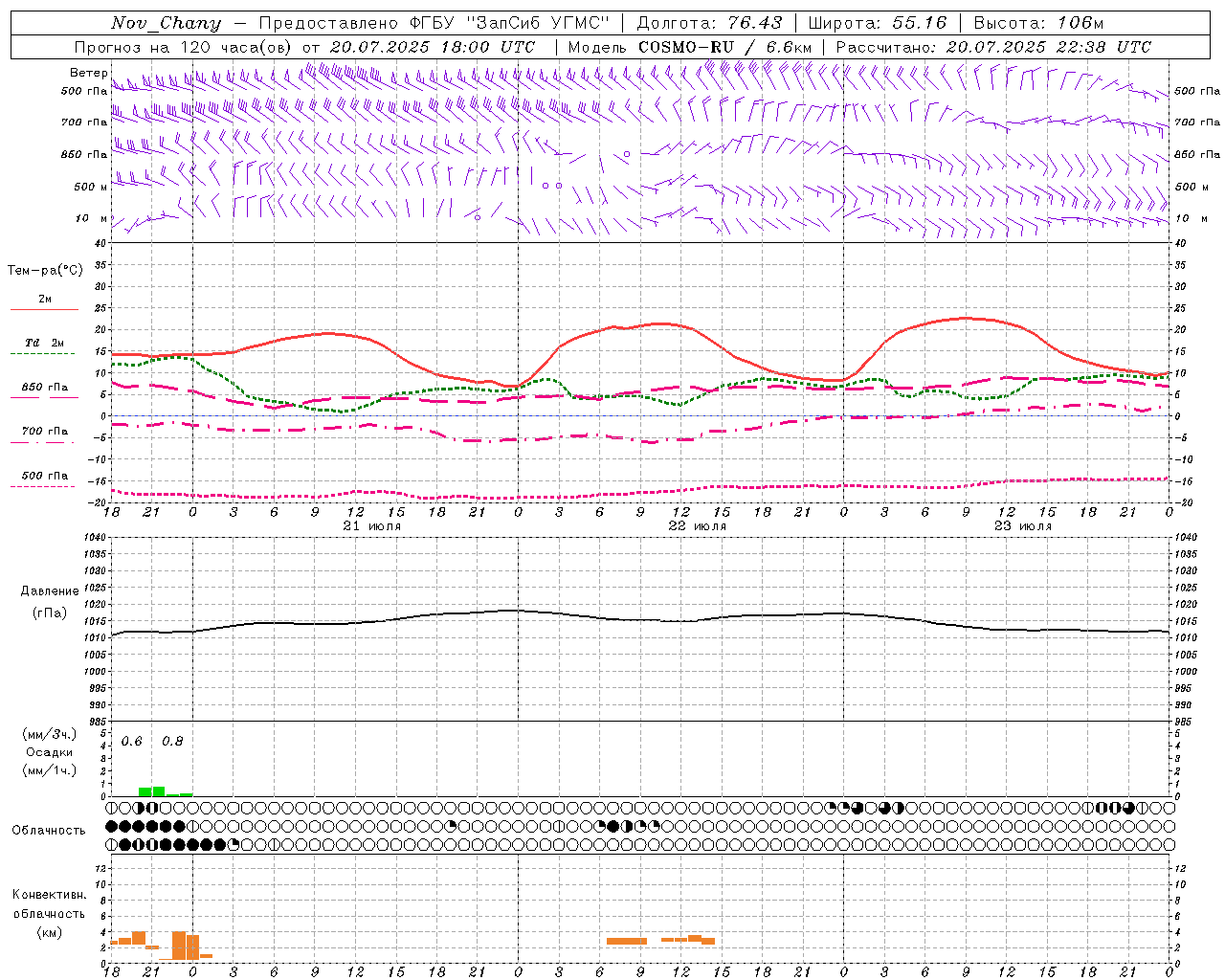The height and width of the screenshot is (980, 1225).
Task: Click the orange convective bar near 22 июля hour 9
Action: coord(627,942)
